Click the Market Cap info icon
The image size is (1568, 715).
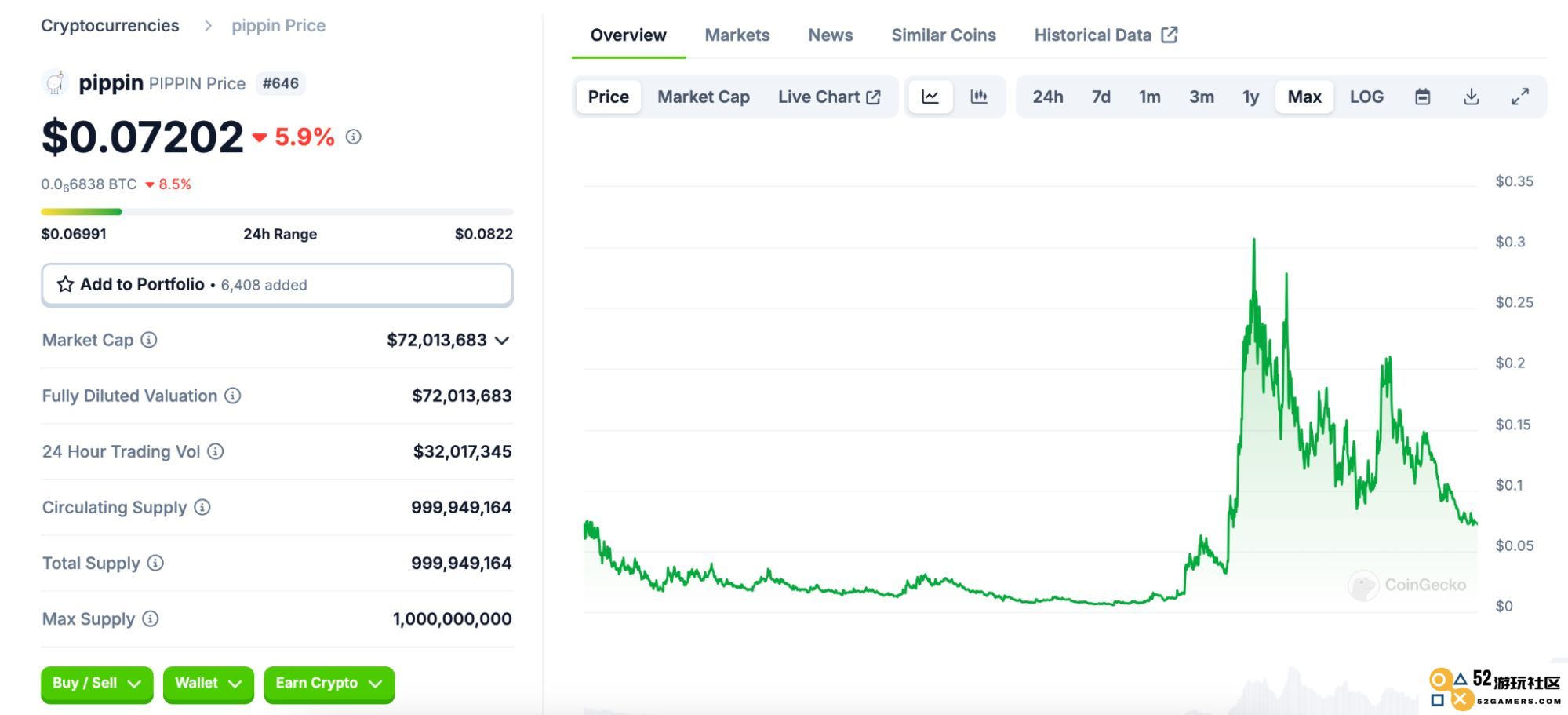click(x=149, y=340)
